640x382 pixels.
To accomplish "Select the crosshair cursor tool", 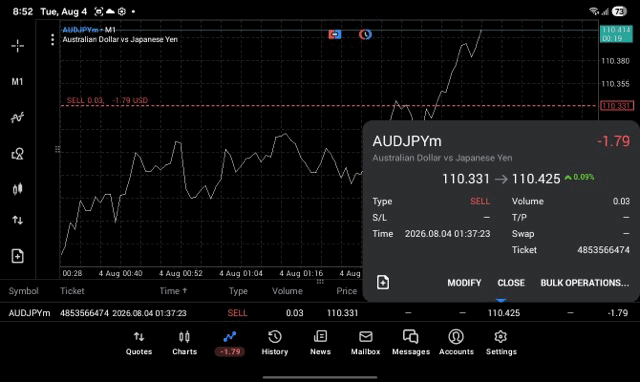I will click(17, 46).
